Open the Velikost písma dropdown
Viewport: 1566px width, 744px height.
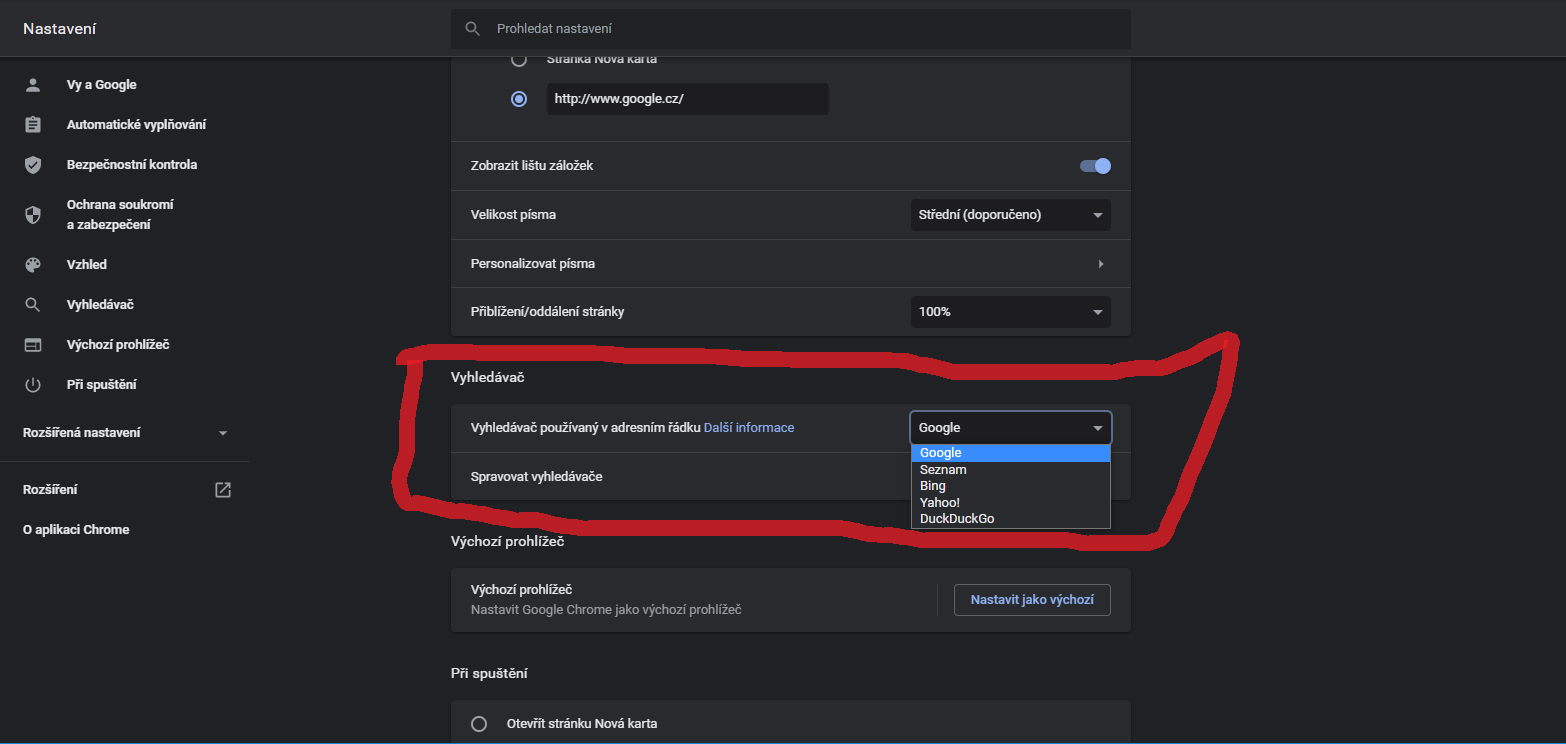(x=1010, y=215)
